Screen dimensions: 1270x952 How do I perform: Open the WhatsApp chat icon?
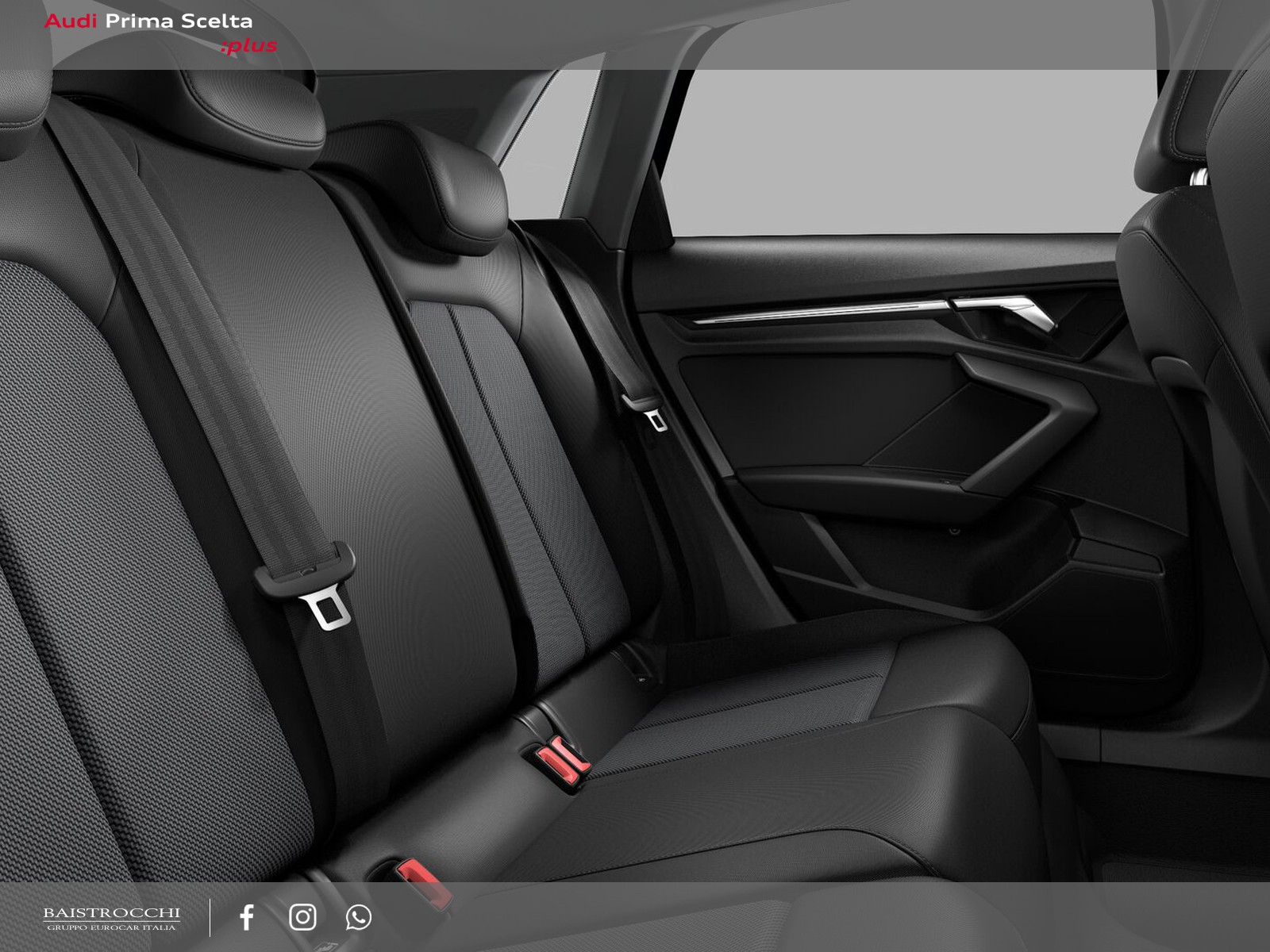(x=359, y=917)
